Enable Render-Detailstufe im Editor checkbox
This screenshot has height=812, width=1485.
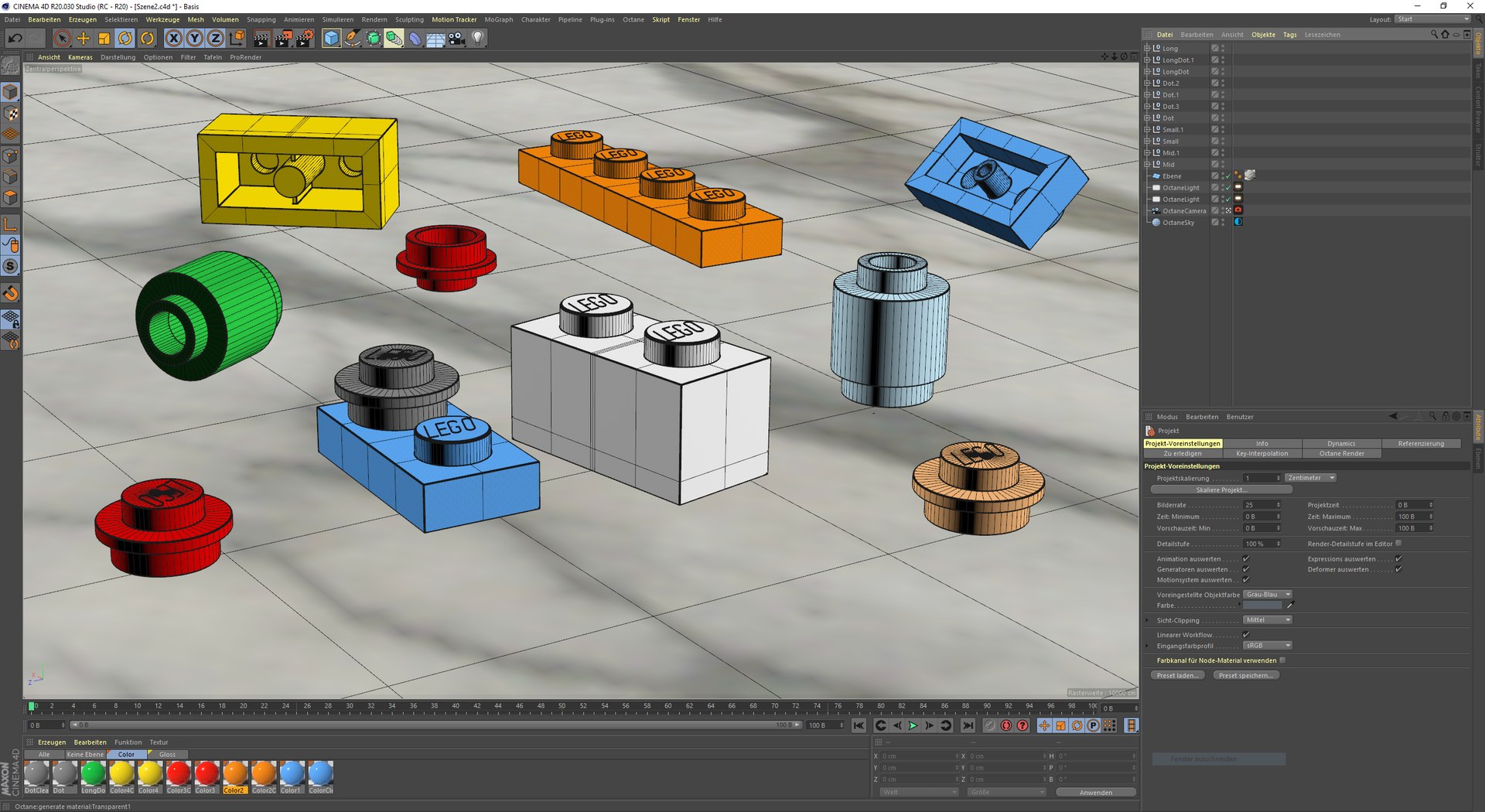point(1398,544)
